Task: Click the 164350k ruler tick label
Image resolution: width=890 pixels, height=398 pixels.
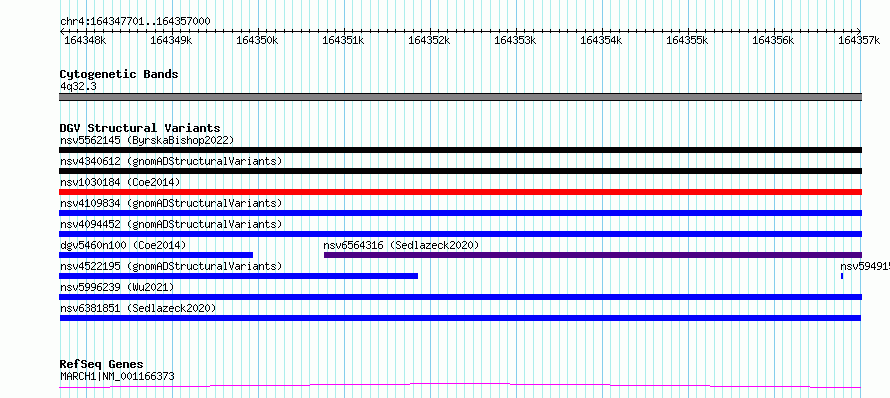Action: (x=257, y=40)
